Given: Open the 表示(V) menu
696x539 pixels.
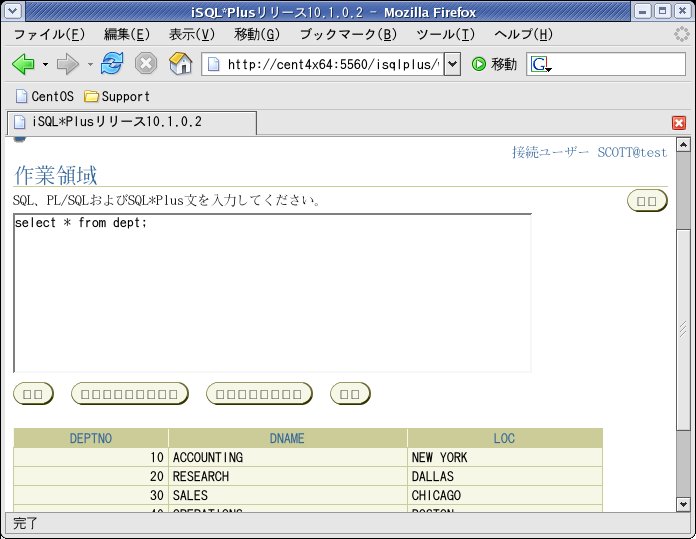Looking at the screenshot, I should tap(192, 34).
